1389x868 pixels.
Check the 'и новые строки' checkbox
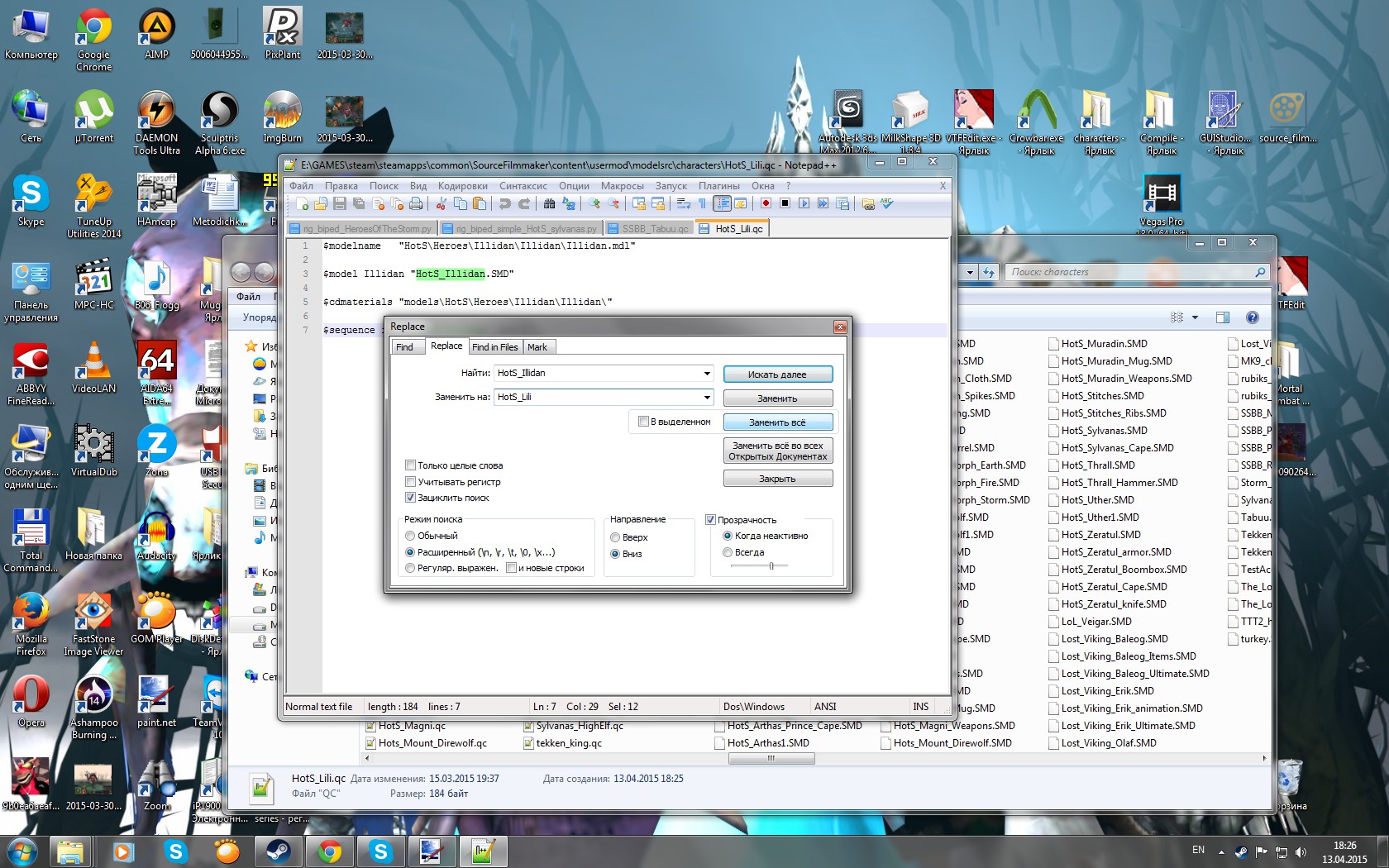(511, 568)
